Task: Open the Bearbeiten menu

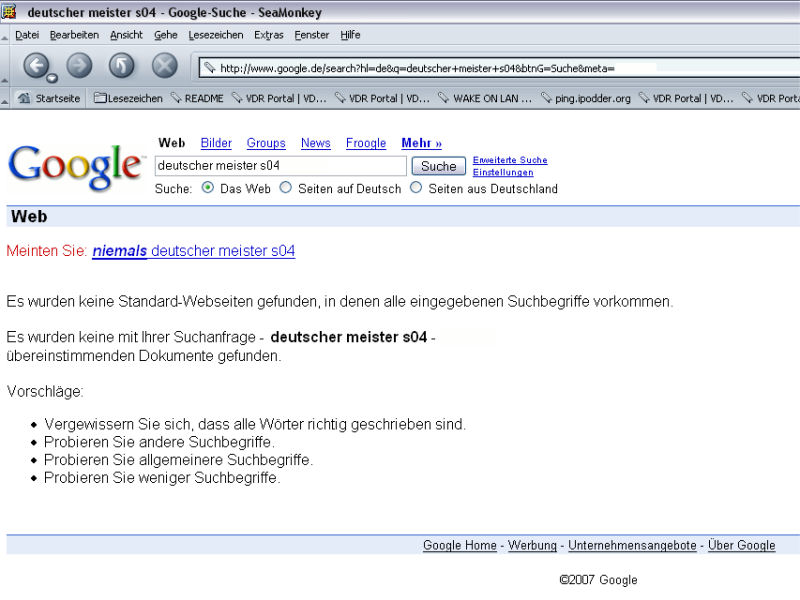Action: pyautogui.click(x=74, y=34)
